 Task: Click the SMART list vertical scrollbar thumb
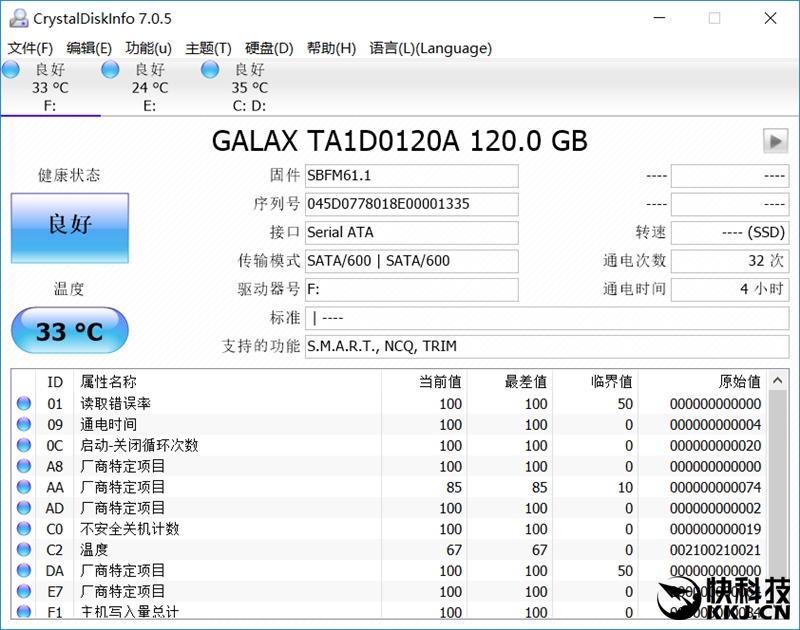click(778, 484)
